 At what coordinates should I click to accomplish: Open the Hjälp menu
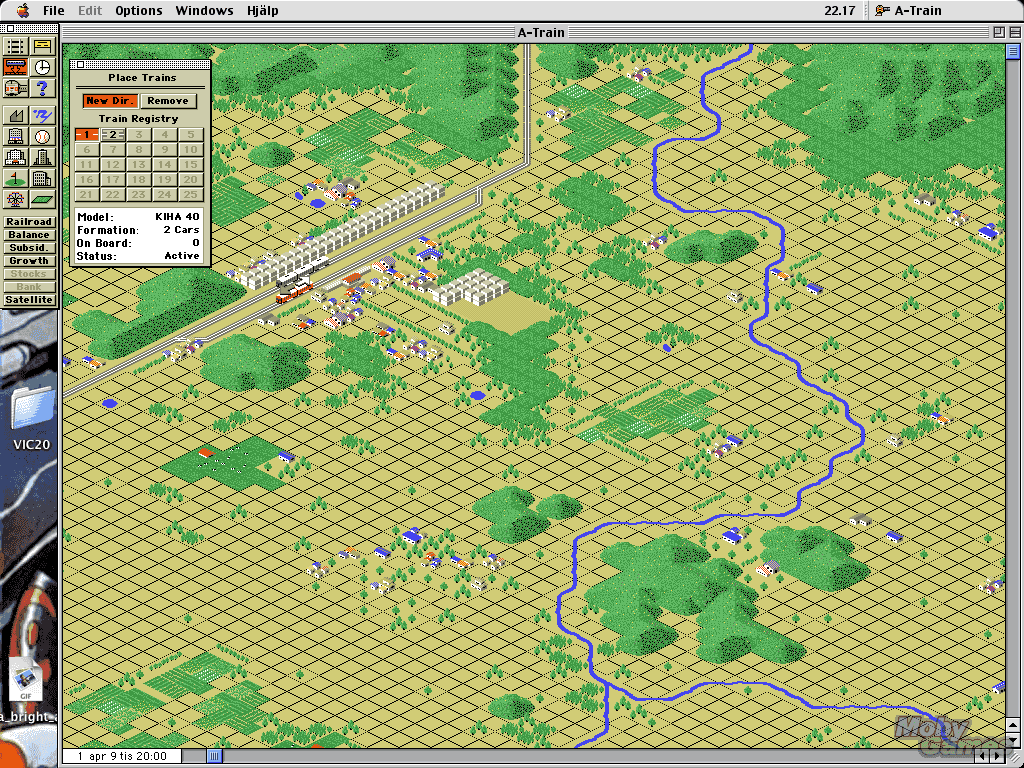coord(263,10)
